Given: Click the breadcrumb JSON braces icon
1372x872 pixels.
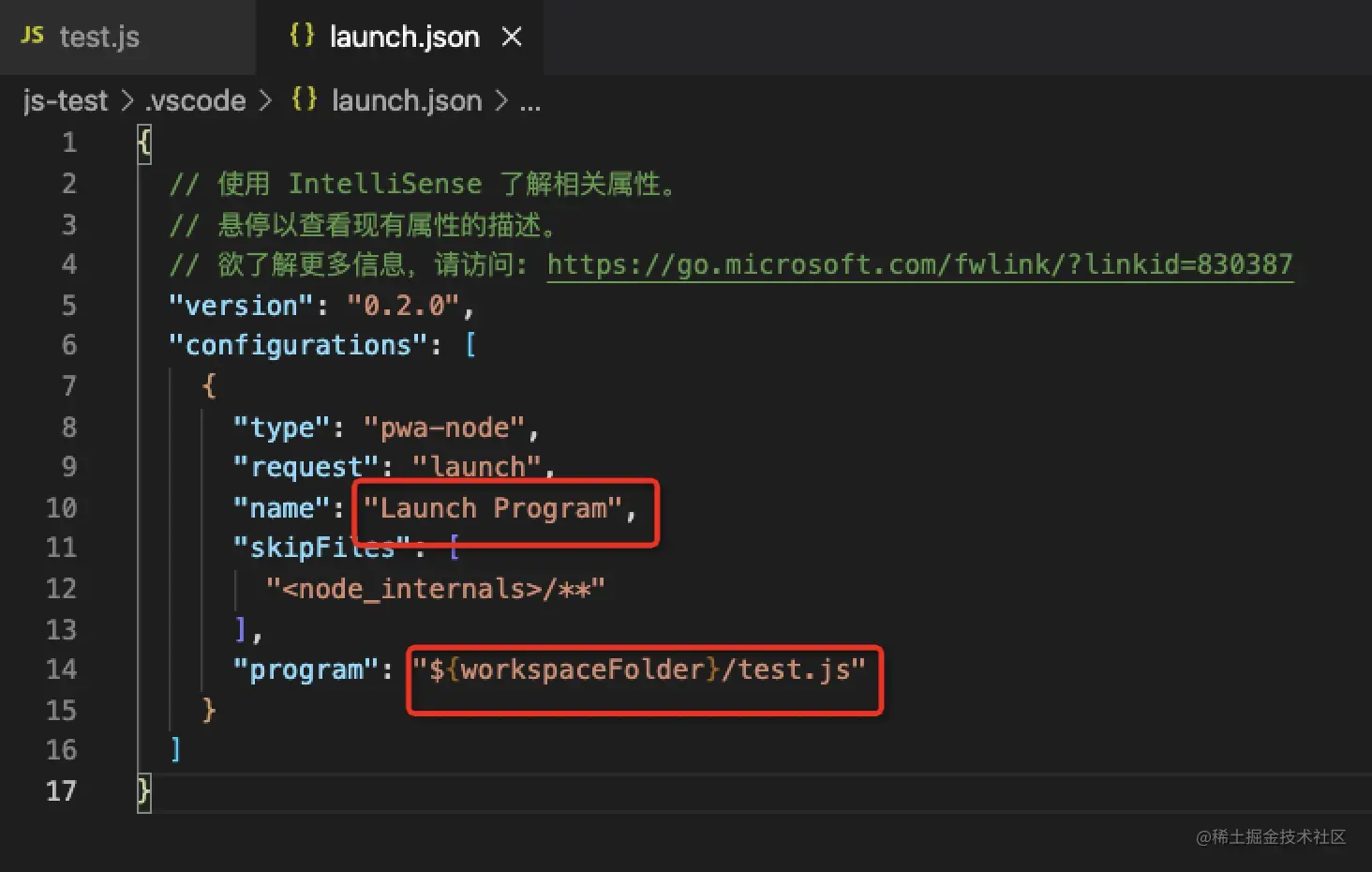Looking at the screenshot, I should pyautogui.click(x=305, y=99).
